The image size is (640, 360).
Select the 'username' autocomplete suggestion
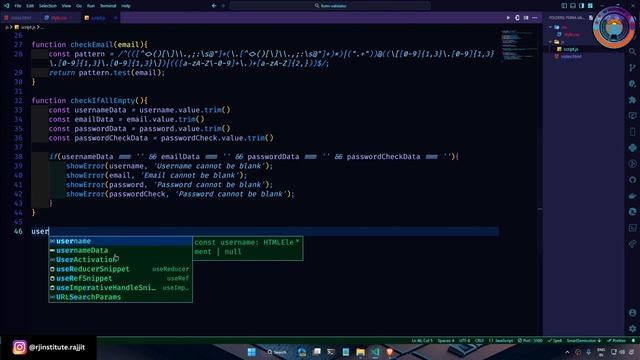pyautogui.click(x=120, y=241)
